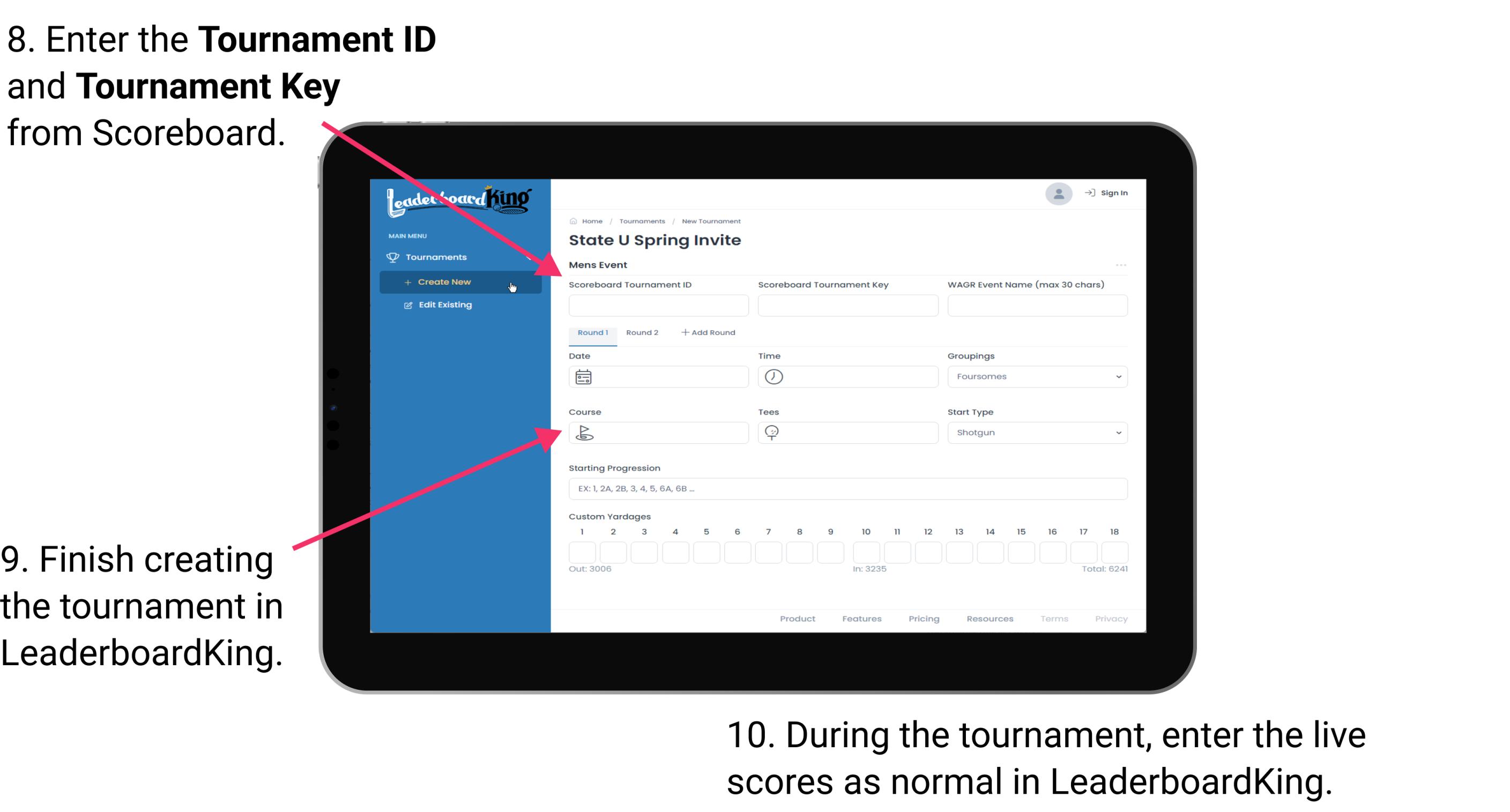Screen dimensions: 1510x812
Task: Click the Course golf flag icon
Action: (584, 432)
